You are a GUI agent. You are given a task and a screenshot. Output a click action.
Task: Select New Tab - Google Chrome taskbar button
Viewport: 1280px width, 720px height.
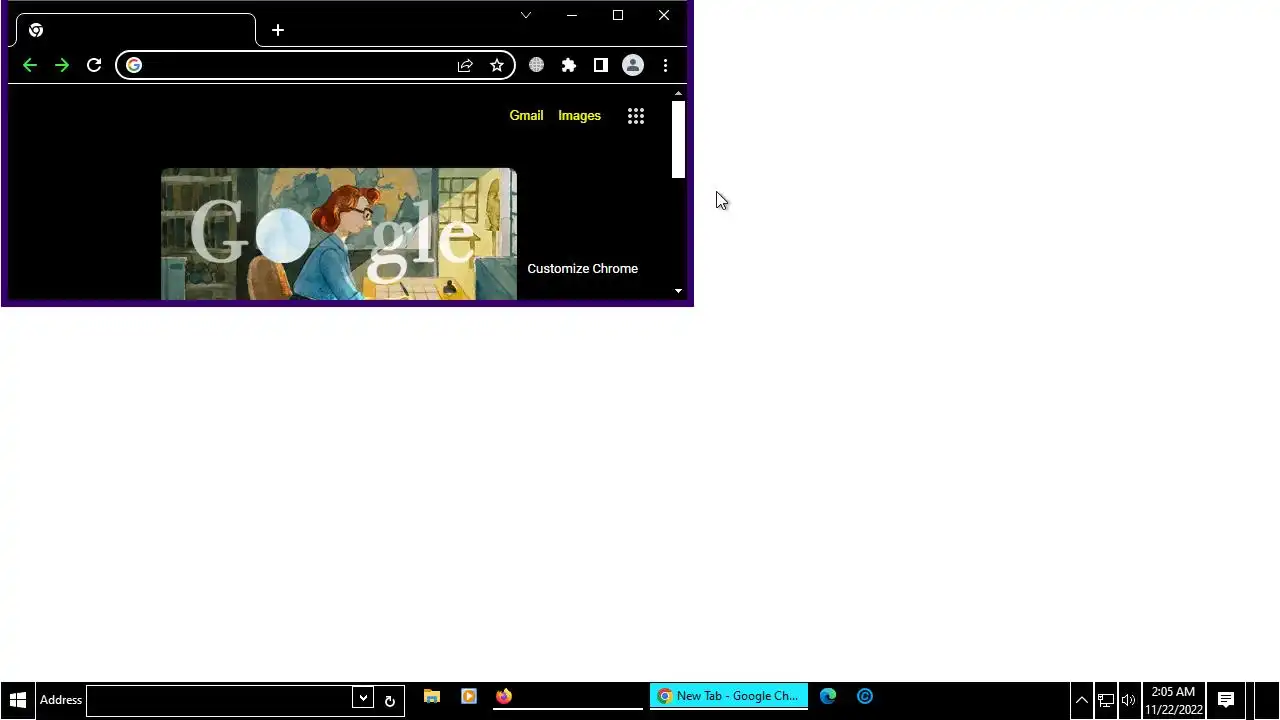point(729,696)
